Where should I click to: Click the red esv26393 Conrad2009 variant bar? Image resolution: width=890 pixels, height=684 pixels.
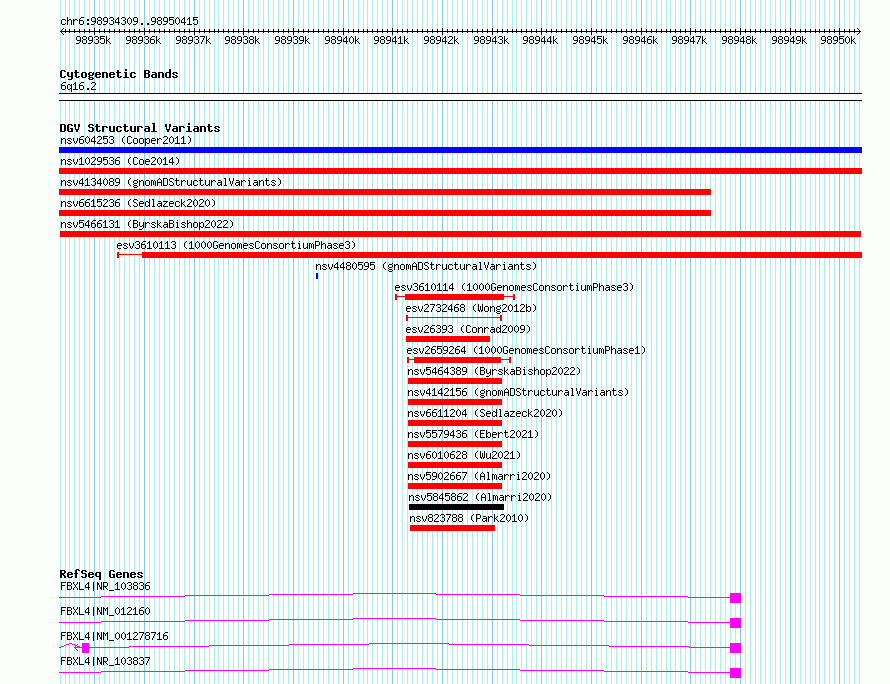coord(448,339)
